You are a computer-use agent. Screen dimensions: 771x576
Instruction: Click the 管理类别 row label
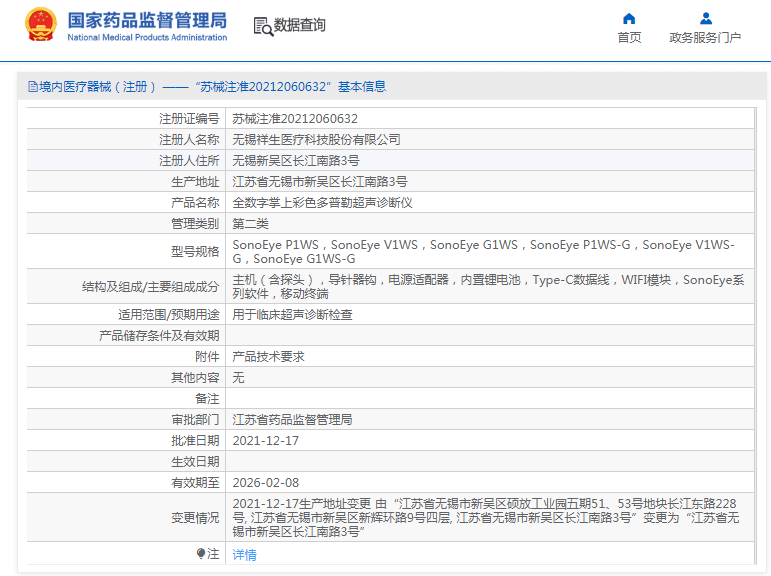(x=195, y=224)
